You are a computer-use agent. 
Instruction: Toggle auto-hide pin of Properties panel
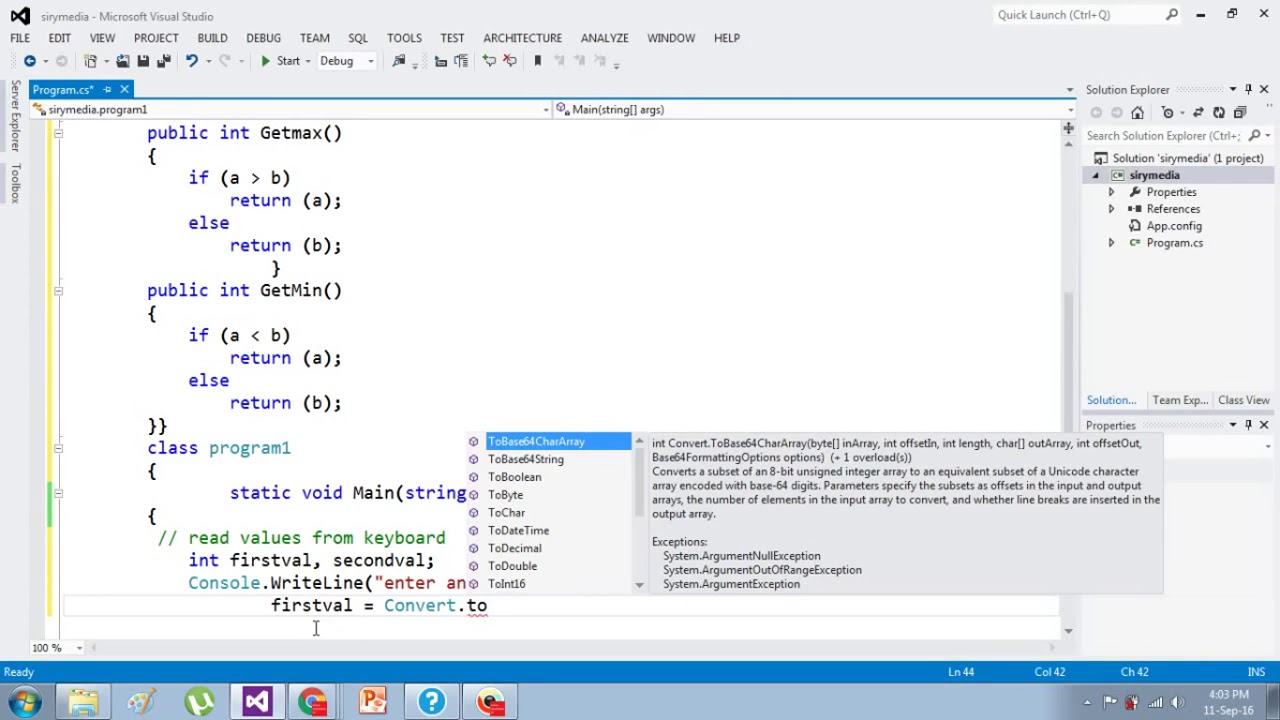pos(1248,425)
